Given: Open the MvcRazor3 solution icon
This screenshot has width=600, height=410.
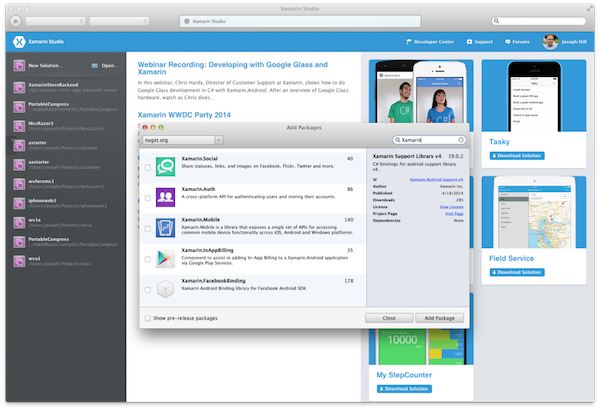Looking at the screenshot, I should pos(19,126).
